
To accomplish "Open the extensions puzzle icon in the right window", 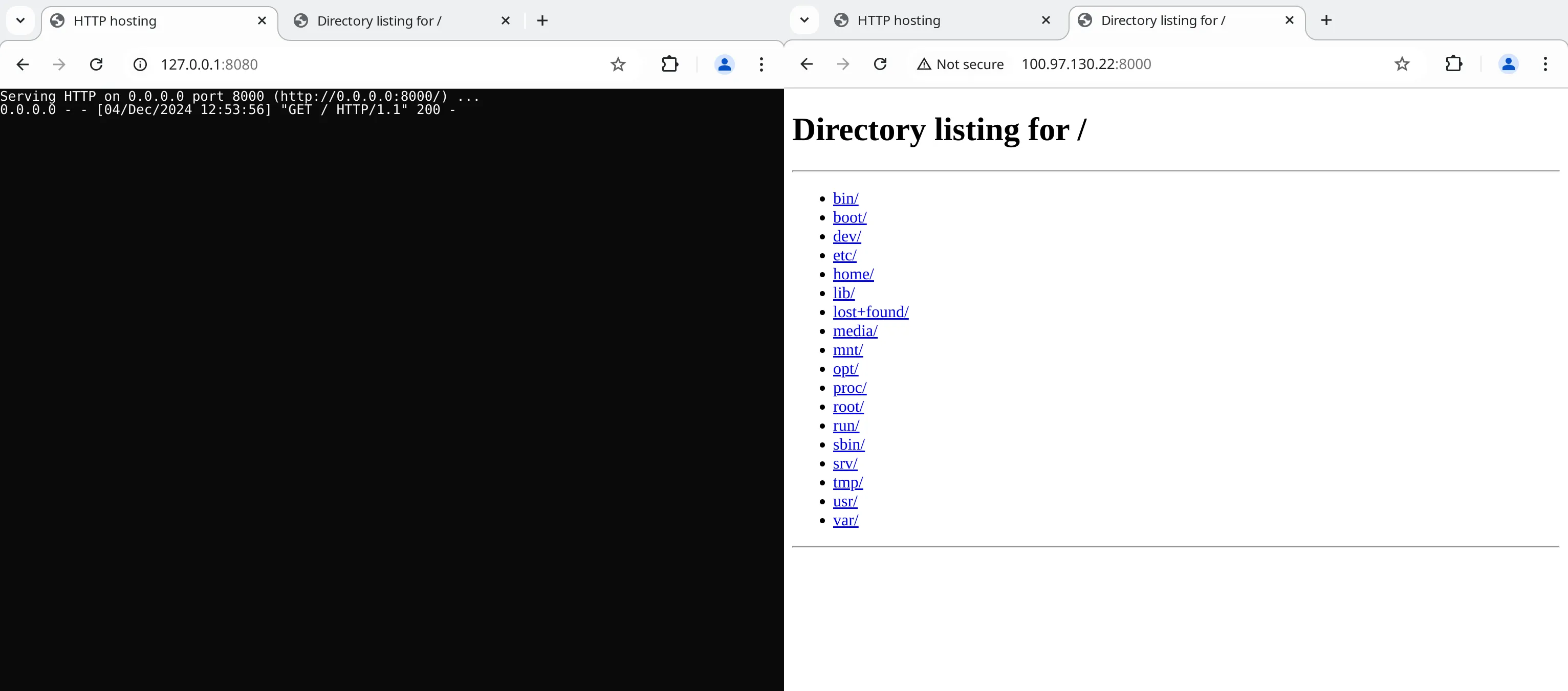I will (1453, 64).
